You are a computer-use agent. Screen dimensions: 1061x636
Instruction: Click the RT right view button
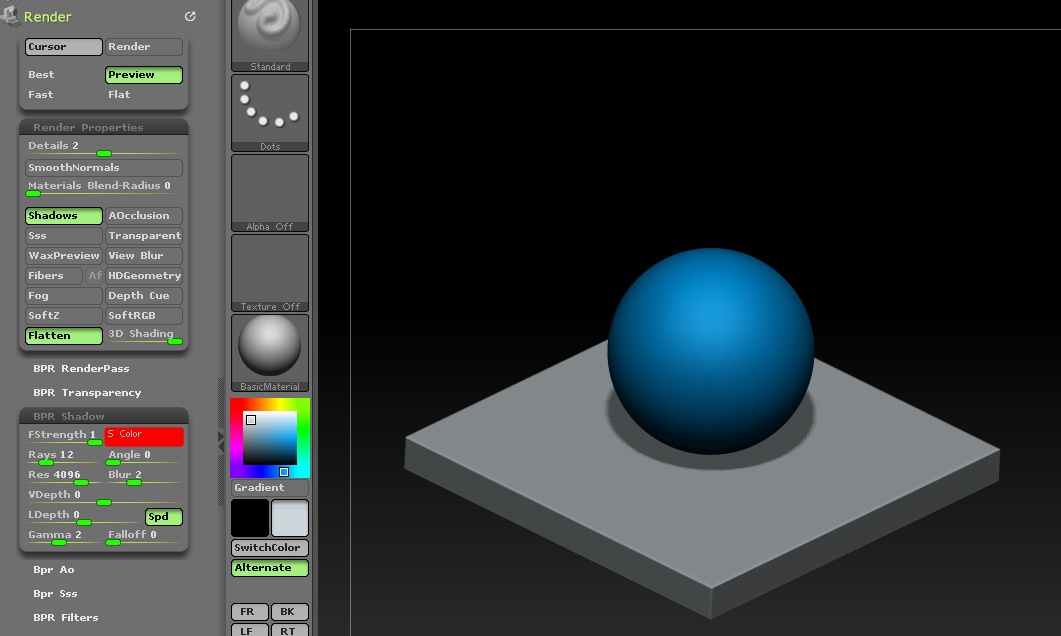(x=290, y=631)
